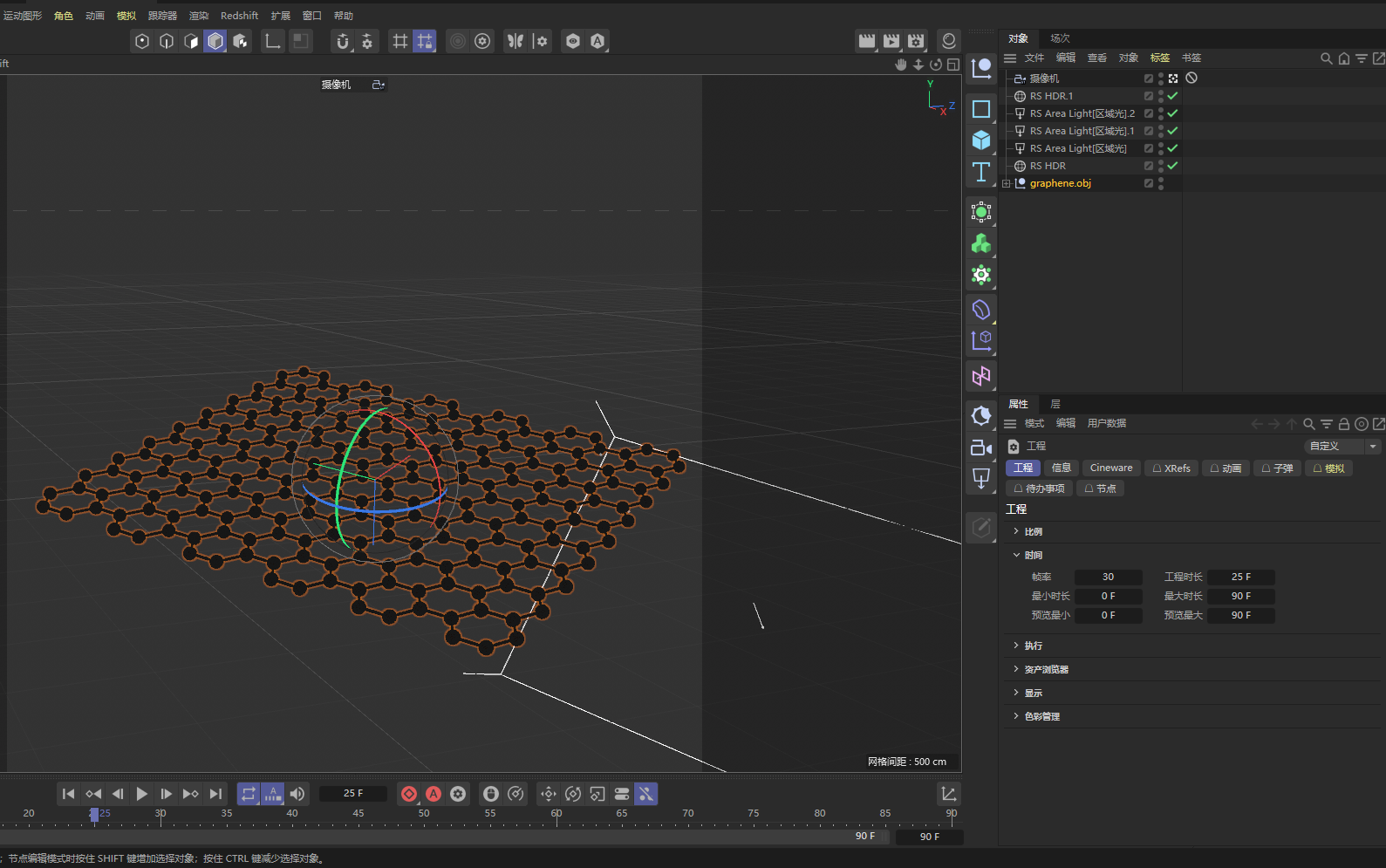Viewport: 1386px width, 868px height.
Task: Switch to the 场次 takes tab
Action: click(x=1060, y=38)
